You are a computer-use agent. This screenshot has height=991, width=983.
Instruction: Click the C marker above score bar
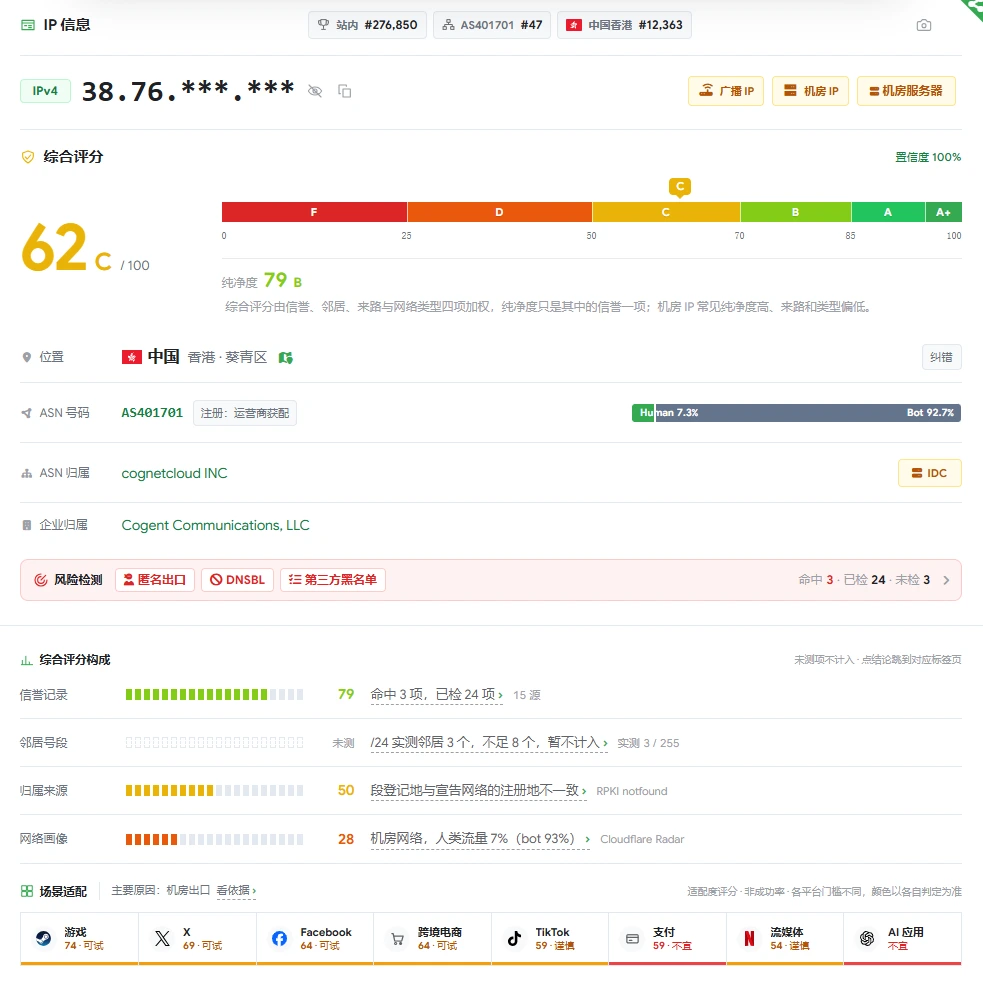[x=680, y=187]
